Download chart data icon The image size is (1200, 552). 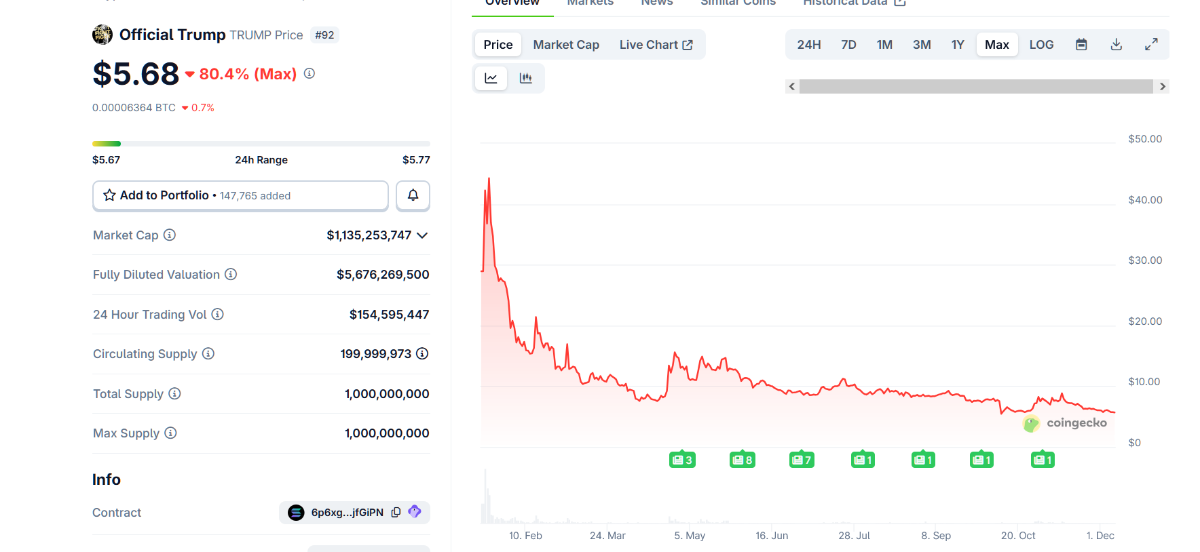tap(1116, 45)
